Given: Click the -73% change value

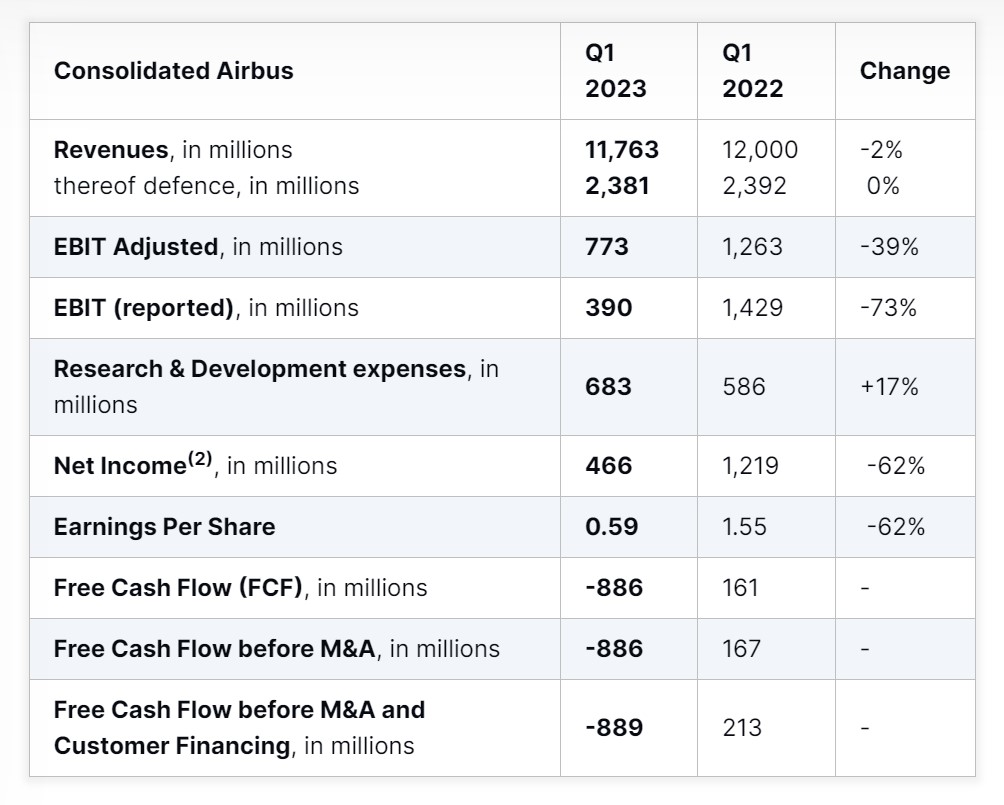Looking at the screenshot, I should click(889, 308).
